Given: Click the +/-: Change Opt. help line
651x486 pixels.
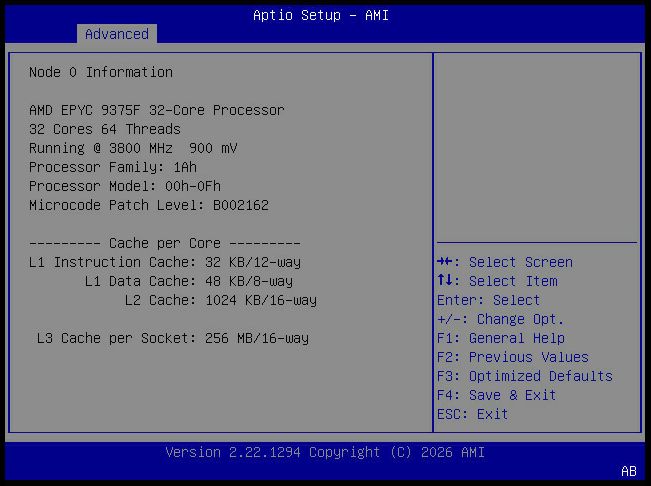Looking at the screenshot, I should [x=500, y=319].
